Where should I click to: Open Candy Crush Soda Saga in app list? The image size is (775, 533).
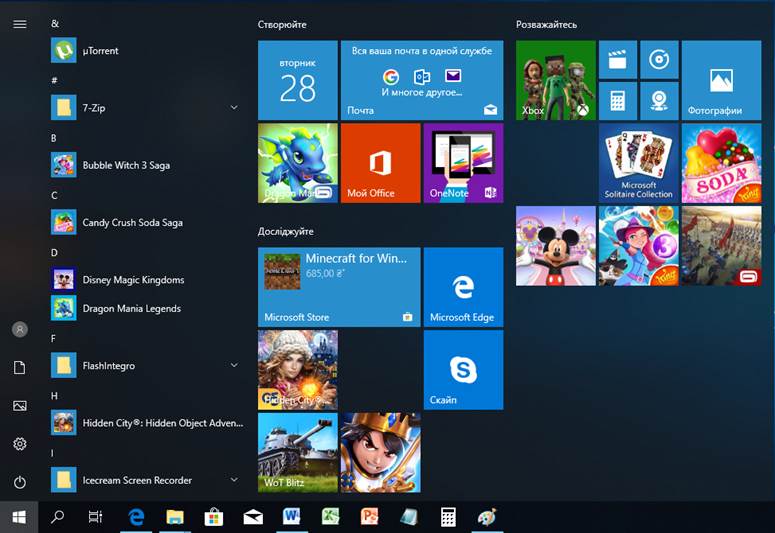tap(147, 222)
